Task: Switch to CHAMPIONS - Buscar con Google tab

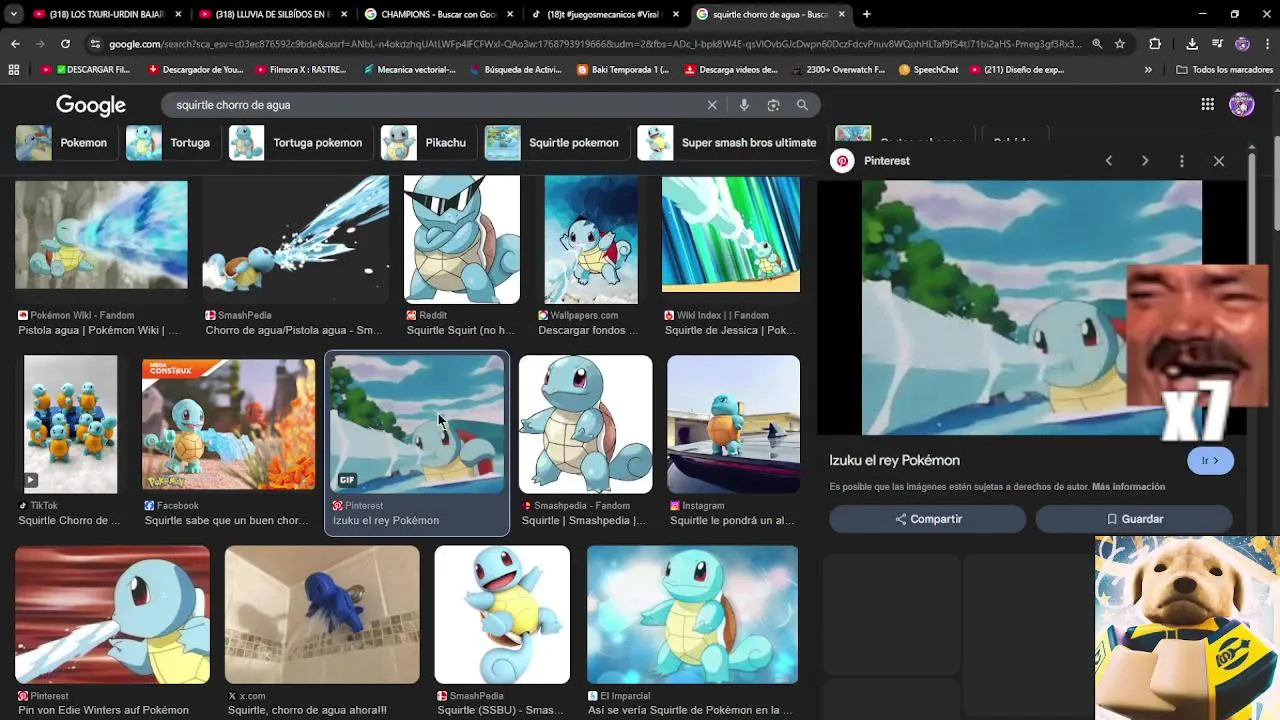Action: click(438, 14)
